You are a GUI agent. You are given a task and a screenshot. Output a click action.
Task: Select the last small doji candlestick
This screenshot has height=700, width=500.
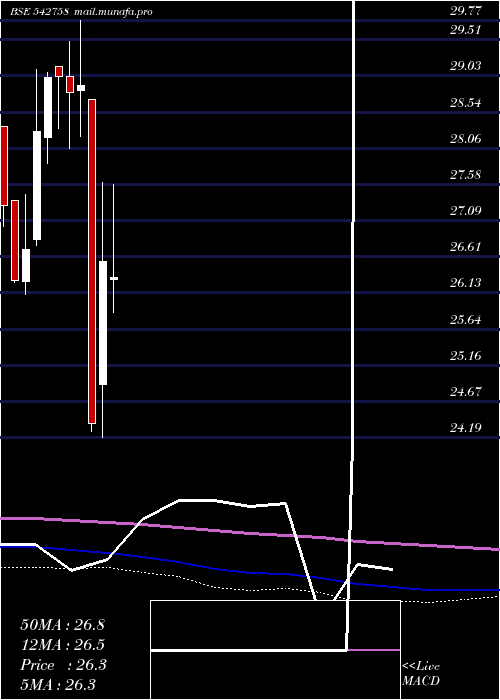coord(114,279)
